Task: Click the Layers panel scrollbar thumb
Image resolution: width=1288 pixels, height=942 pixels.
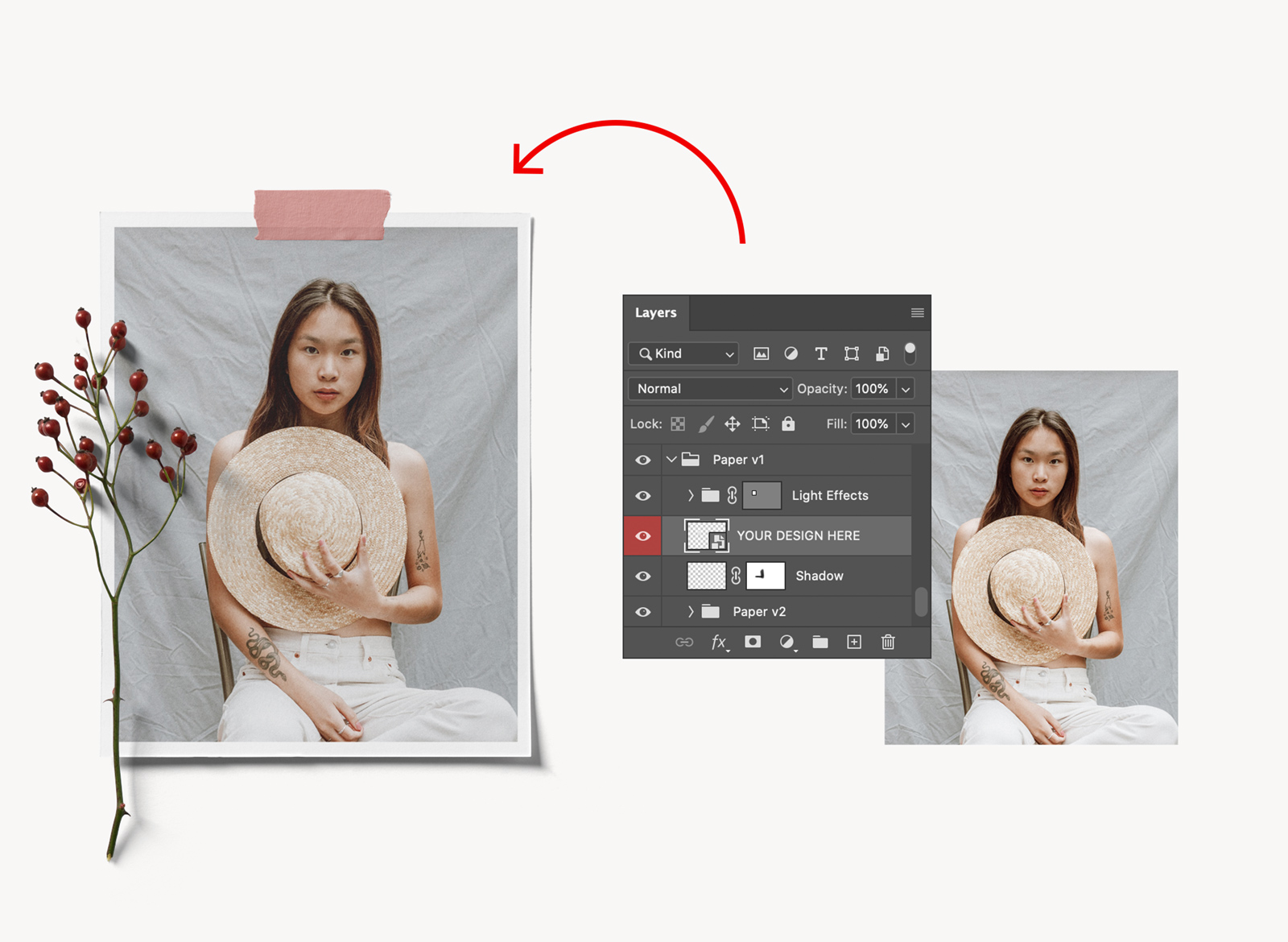Action: click(921, 601)
